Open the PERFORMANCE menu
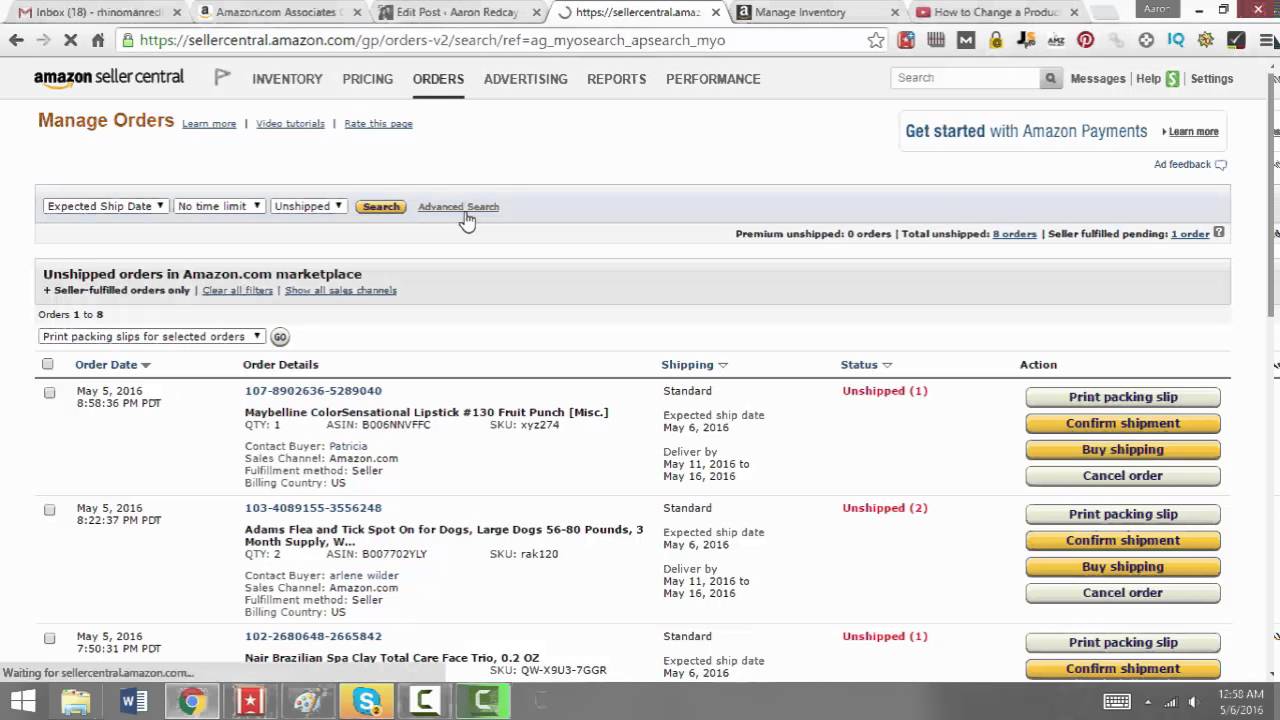The height and width of the screenshot is (720, 1280). (713, 79)
